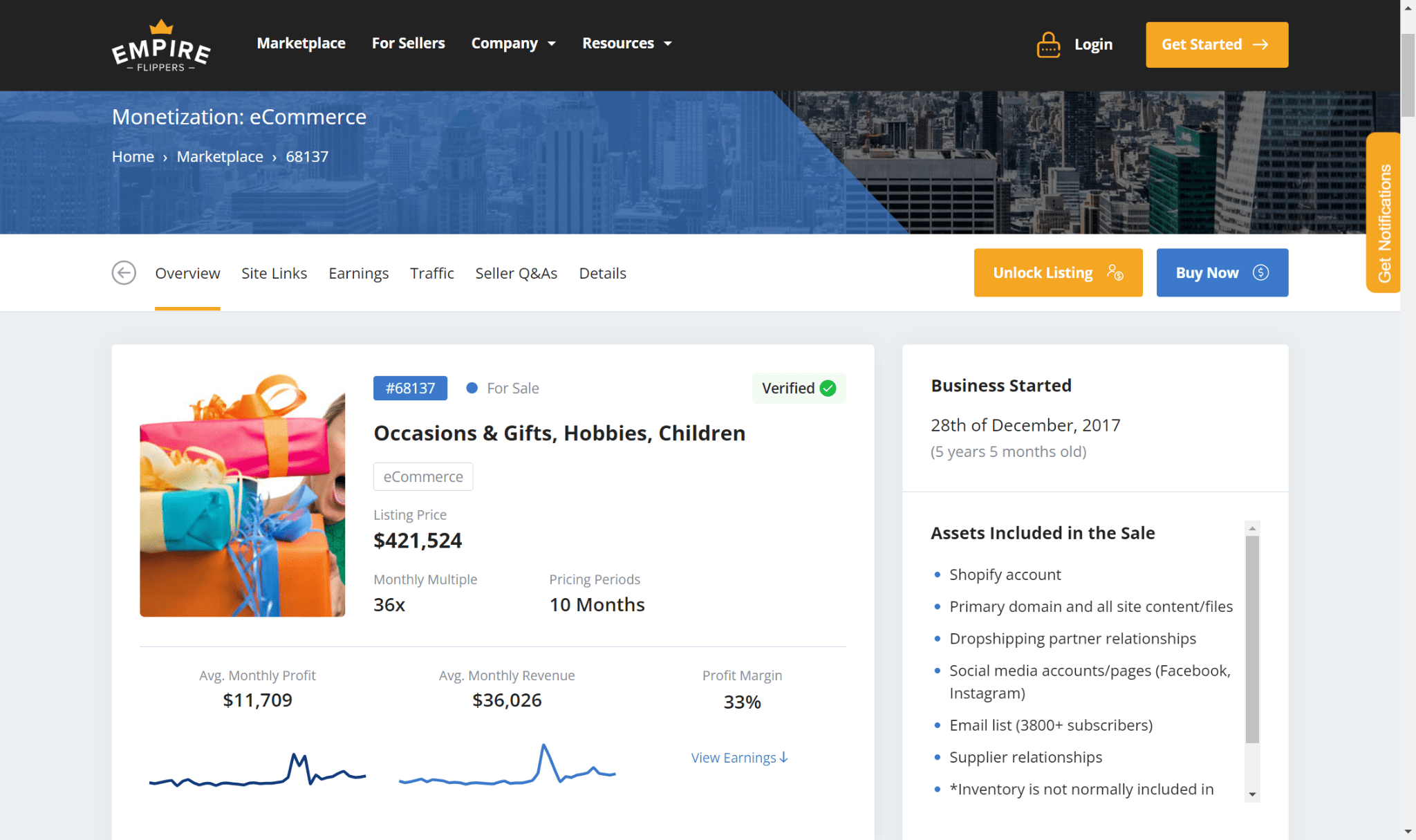The image size is (1416, 840).
Task: Click the green Verified checkmark badge
Action: click(x=828, y=389)
